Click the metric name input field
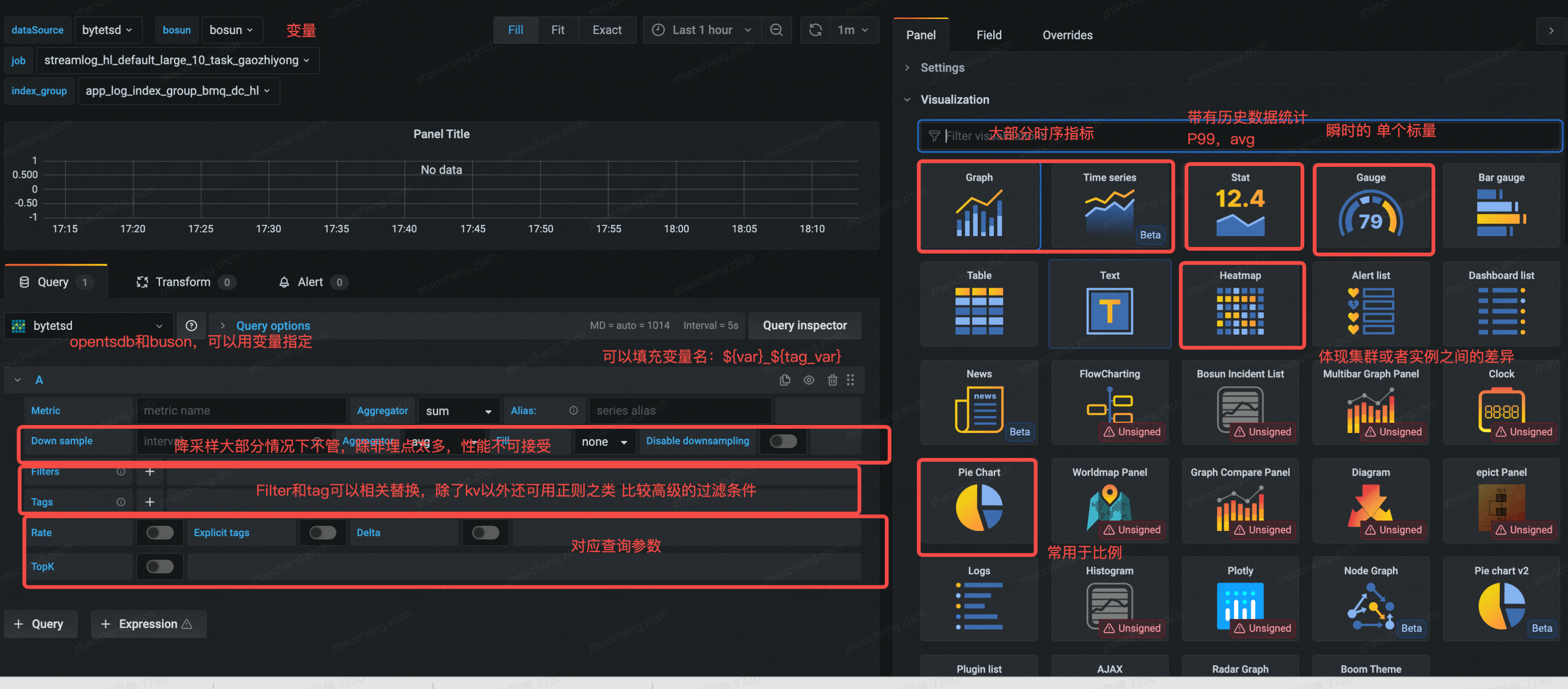This screenshot has width=1568, height=689. pyautogui.click(x=241, y=411)
